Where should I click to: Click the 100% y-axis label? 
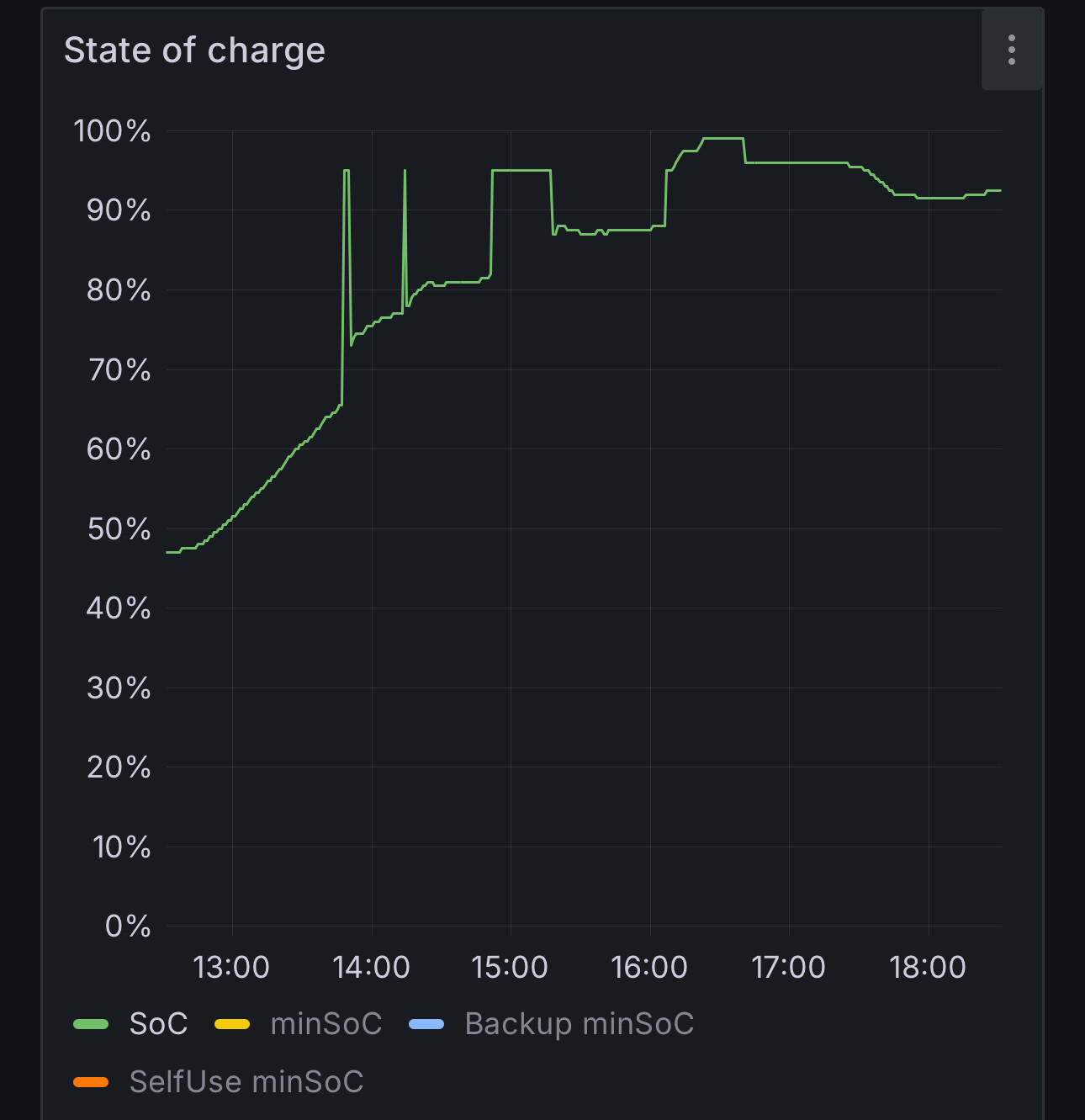click(x=112, y=131)
